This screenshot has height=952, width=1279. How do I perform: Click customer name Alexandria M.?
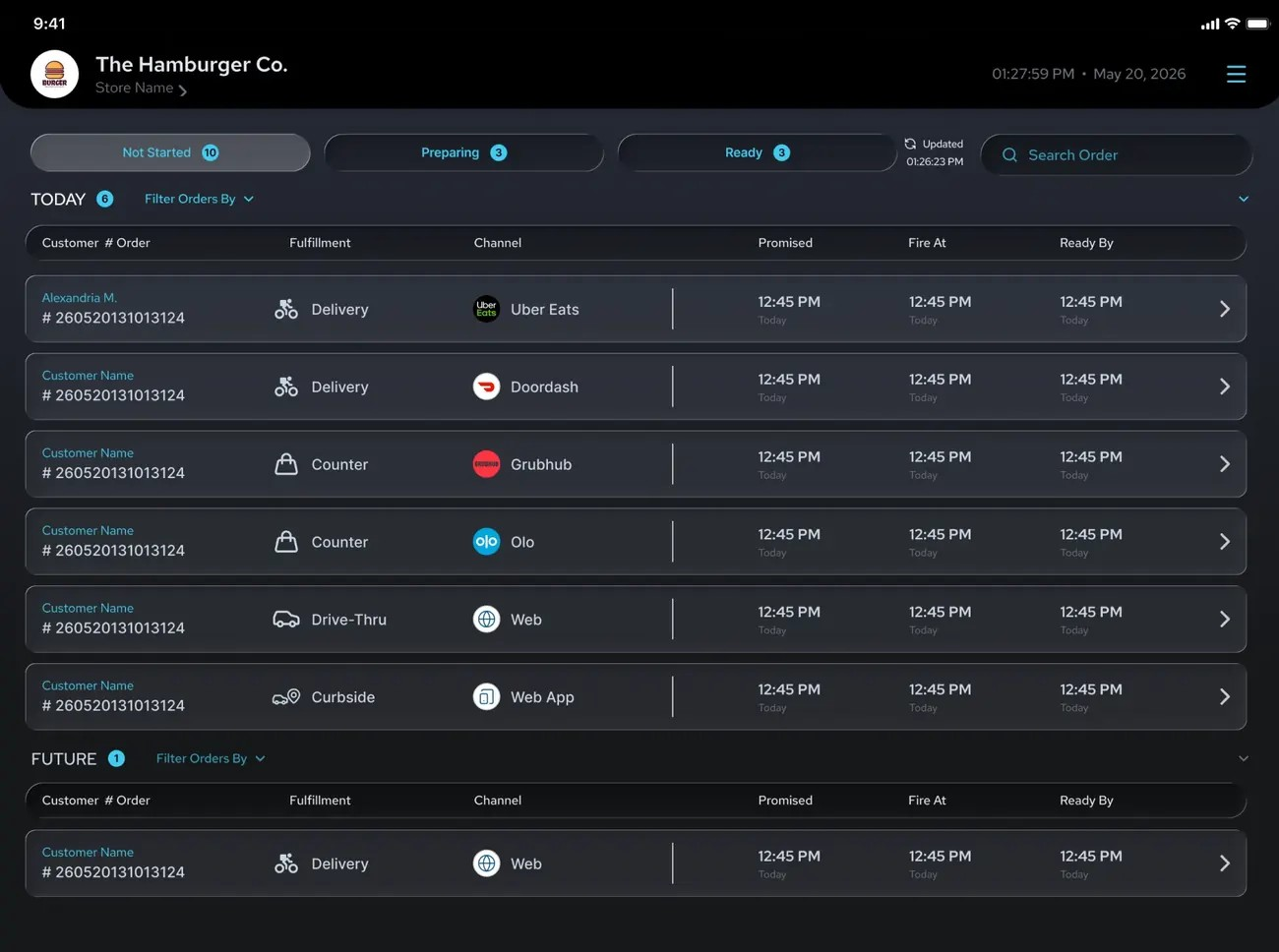[80, 297]
